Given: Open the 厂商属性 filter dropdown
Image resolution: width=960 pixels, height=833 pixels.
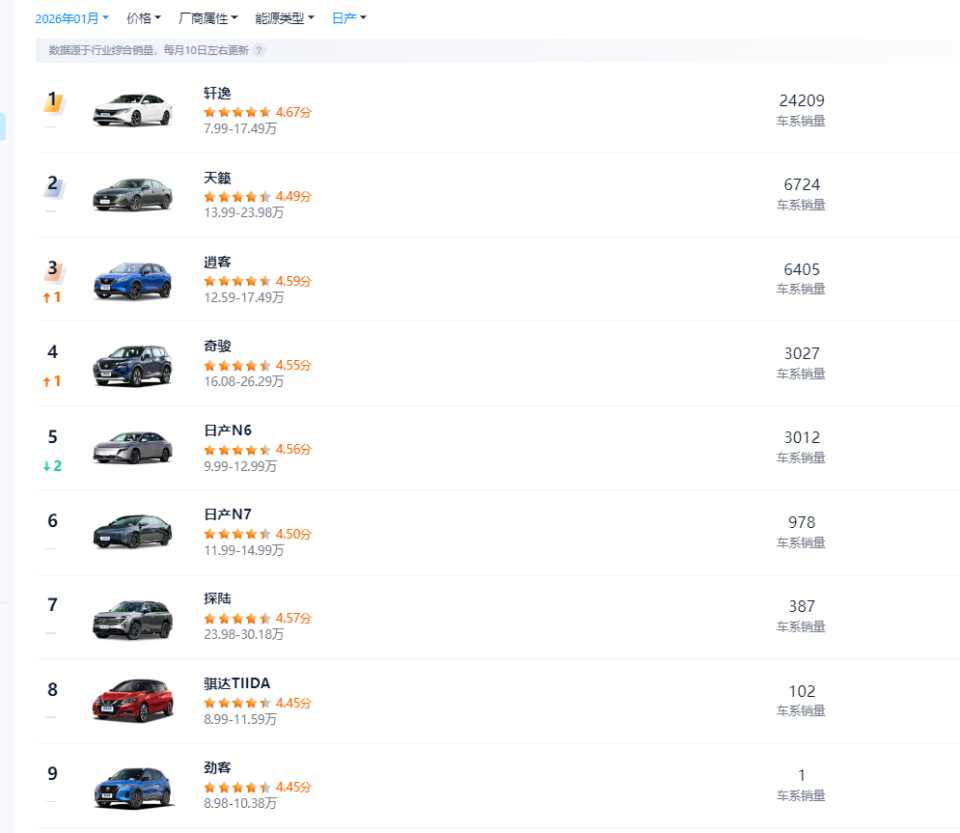Looking at the screenshot, I should click(x=206, y=17).
